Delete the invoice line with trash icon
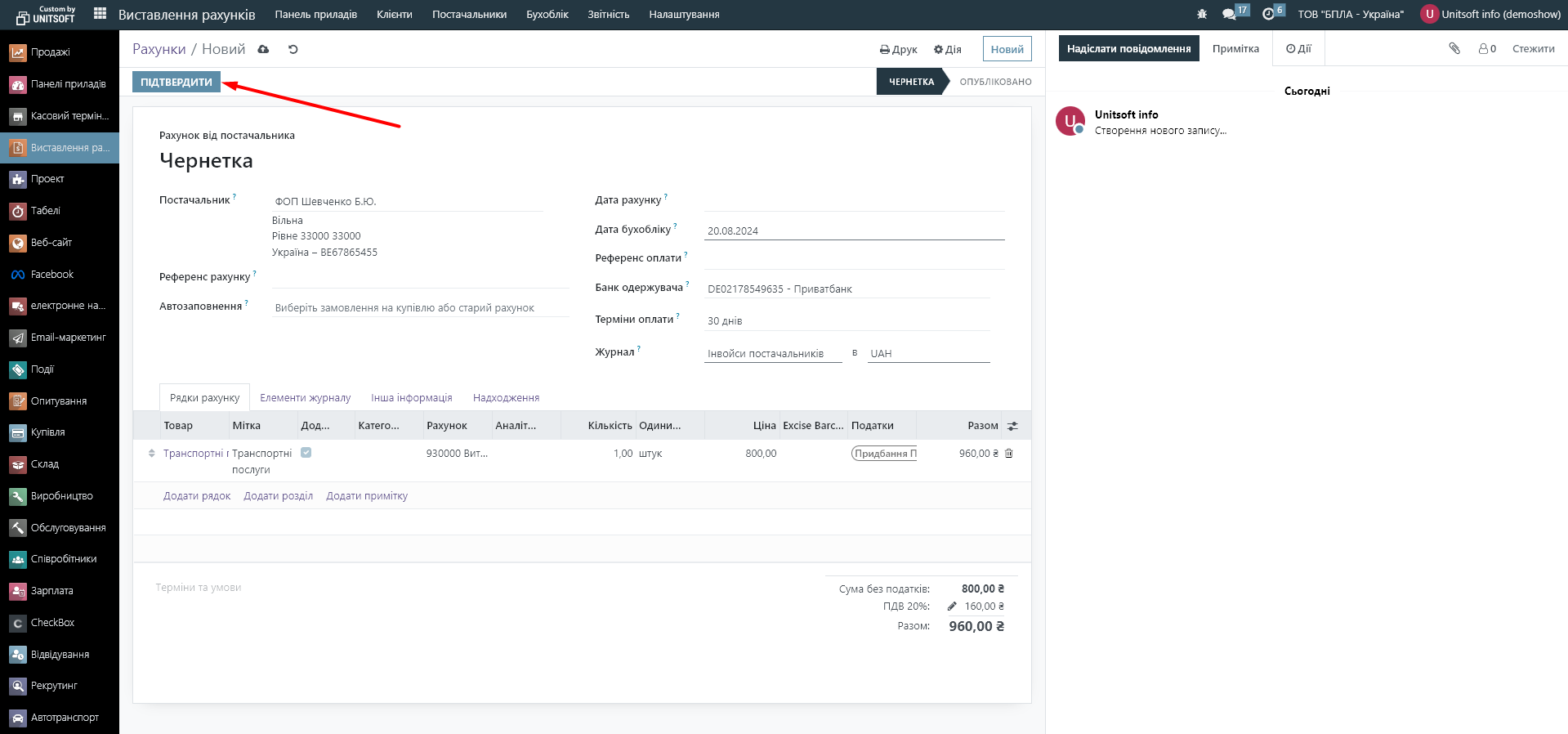This screenshot has height=734, width=1568. pyautogui.click(x=1009, y=454)
